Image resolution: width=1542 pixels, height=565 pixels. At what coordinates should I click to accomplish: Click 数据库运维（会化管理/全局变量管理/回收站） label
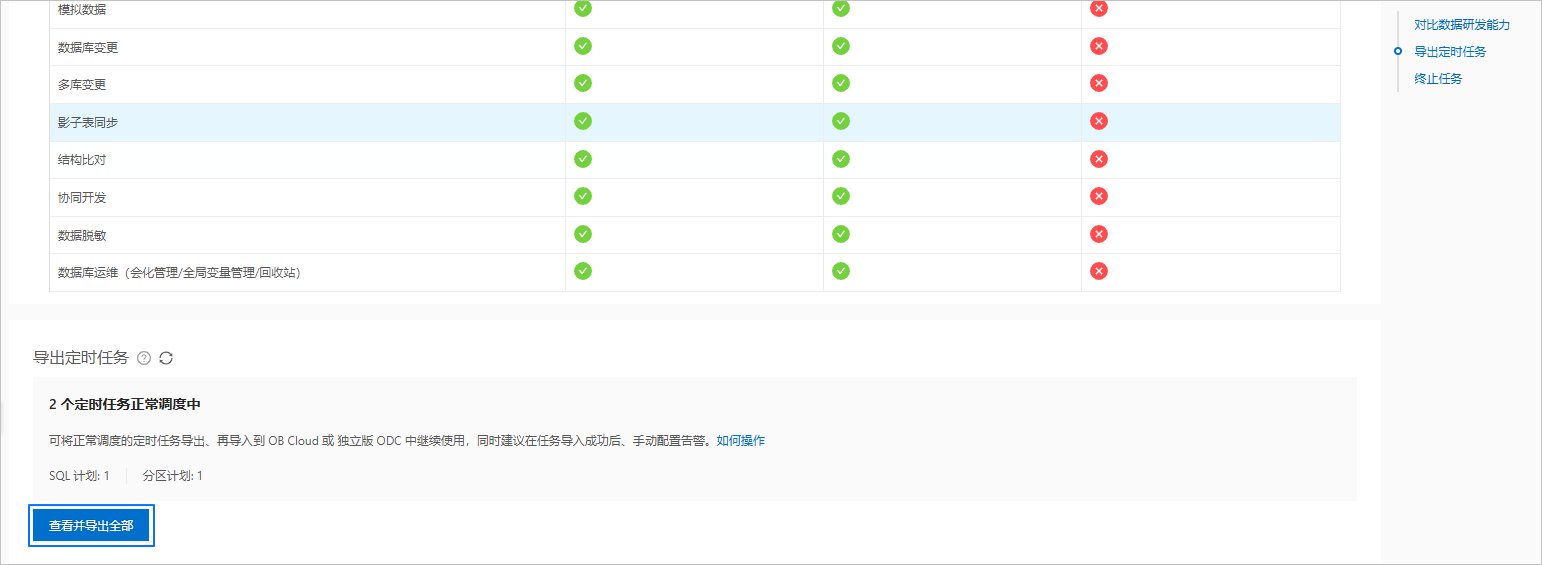click(x=180, y=273)
